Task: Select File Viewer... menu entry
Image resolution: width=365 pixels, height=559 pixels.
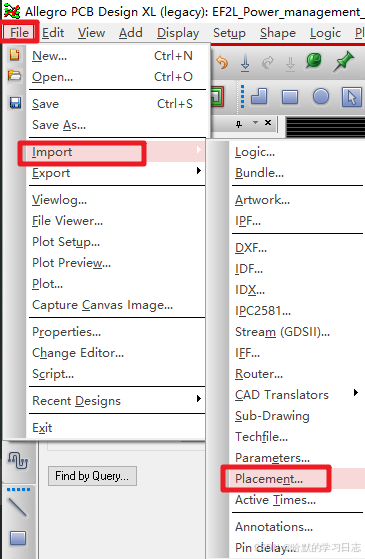Action: pyautogui.click(x=117, y=221)
